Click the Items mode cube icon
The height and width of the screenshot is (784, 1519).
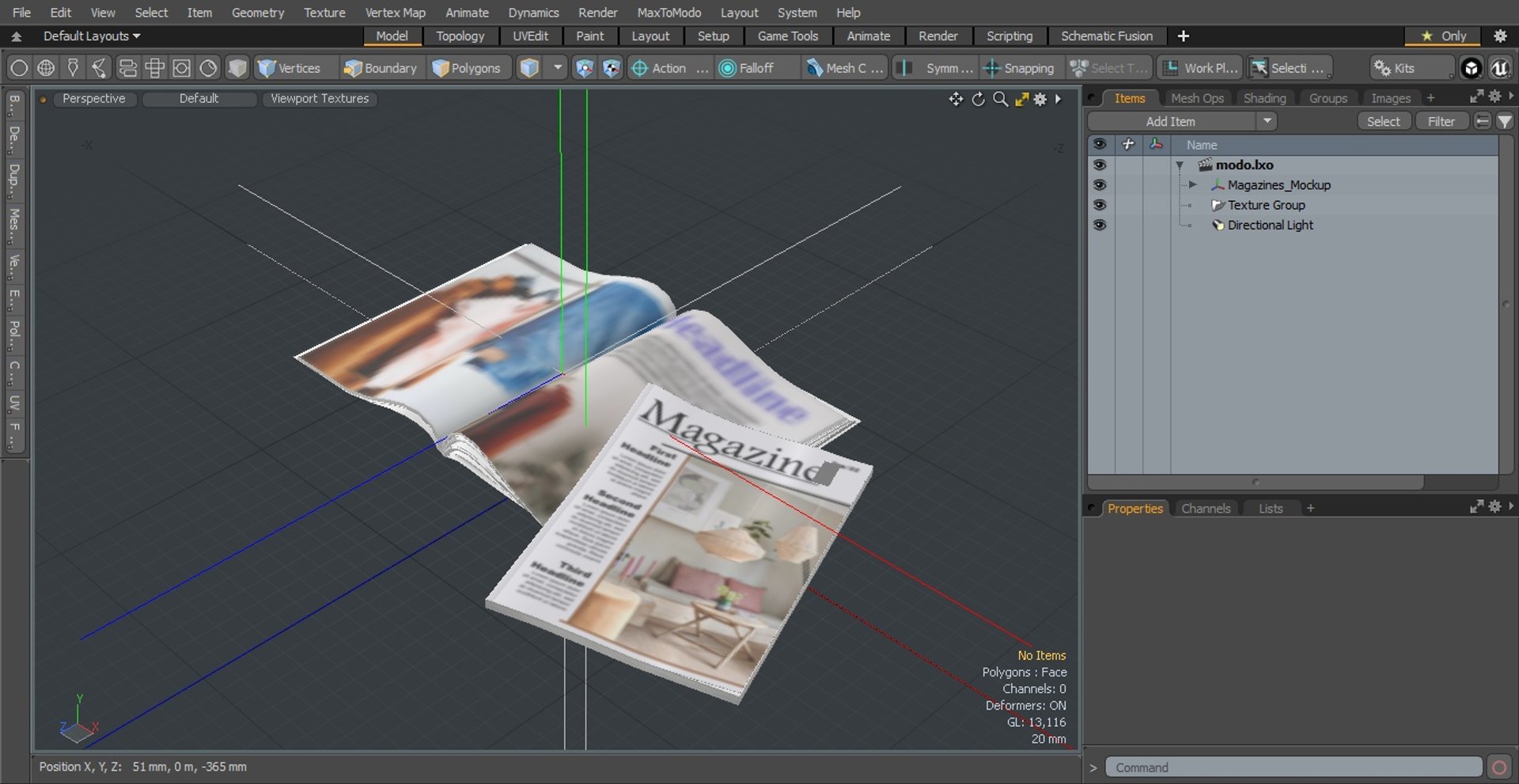click(x=529, y=68)
